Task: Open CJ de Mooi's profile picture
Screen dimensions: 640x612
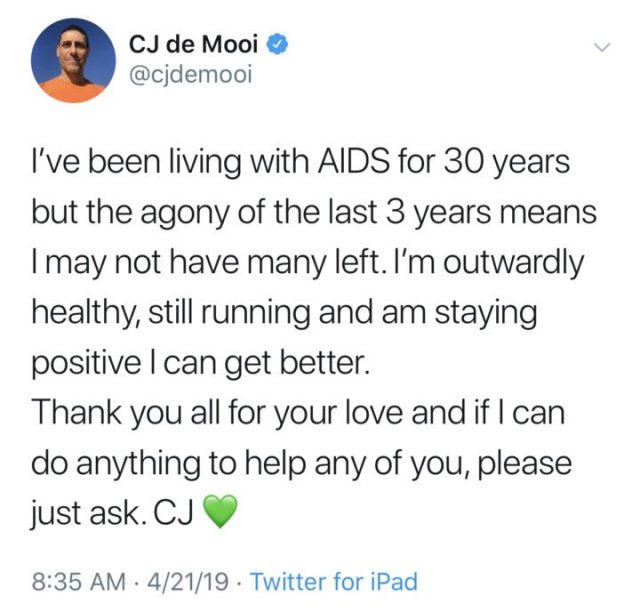Action: click(70, 60)
